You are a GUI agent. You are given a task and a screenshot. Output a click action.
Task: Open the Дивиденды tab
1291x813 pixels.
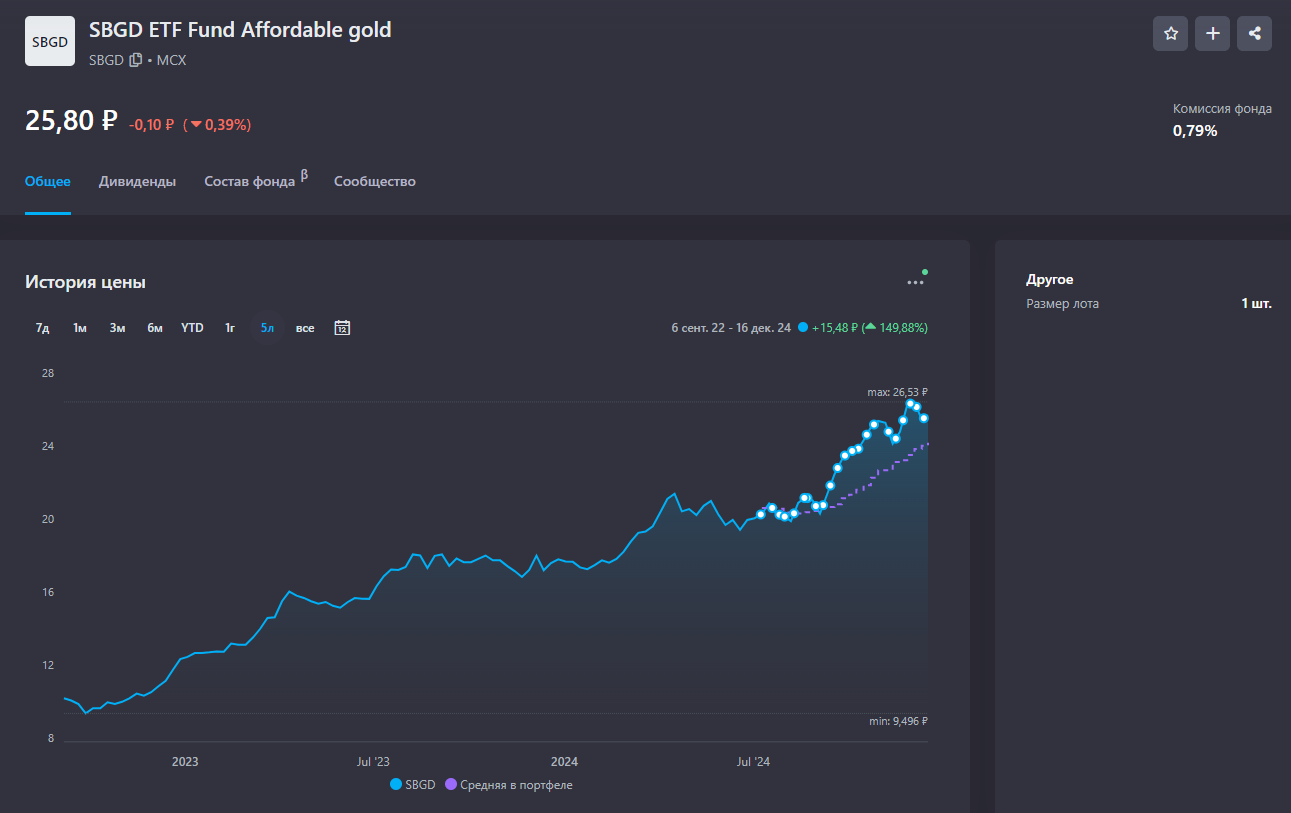tap(137, 181)
